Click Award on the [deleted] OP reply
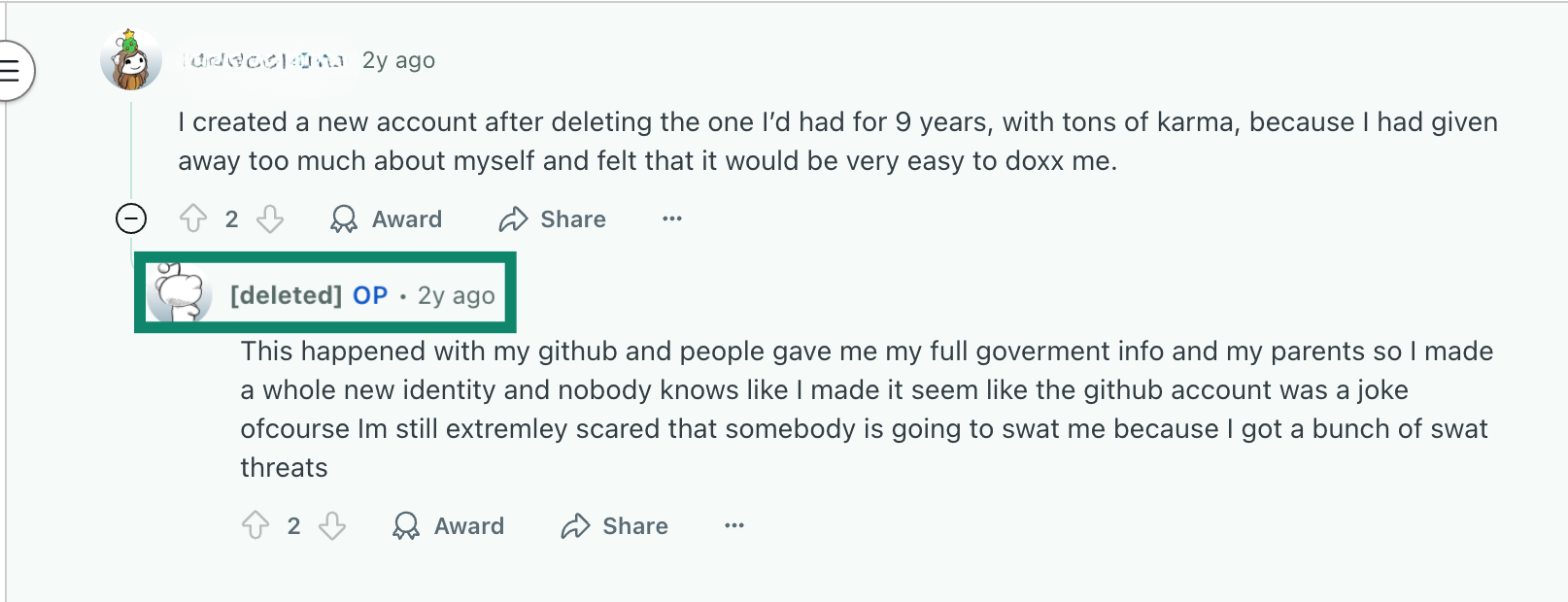Viewport: 1568px width, 602px height. pos(468,525)
